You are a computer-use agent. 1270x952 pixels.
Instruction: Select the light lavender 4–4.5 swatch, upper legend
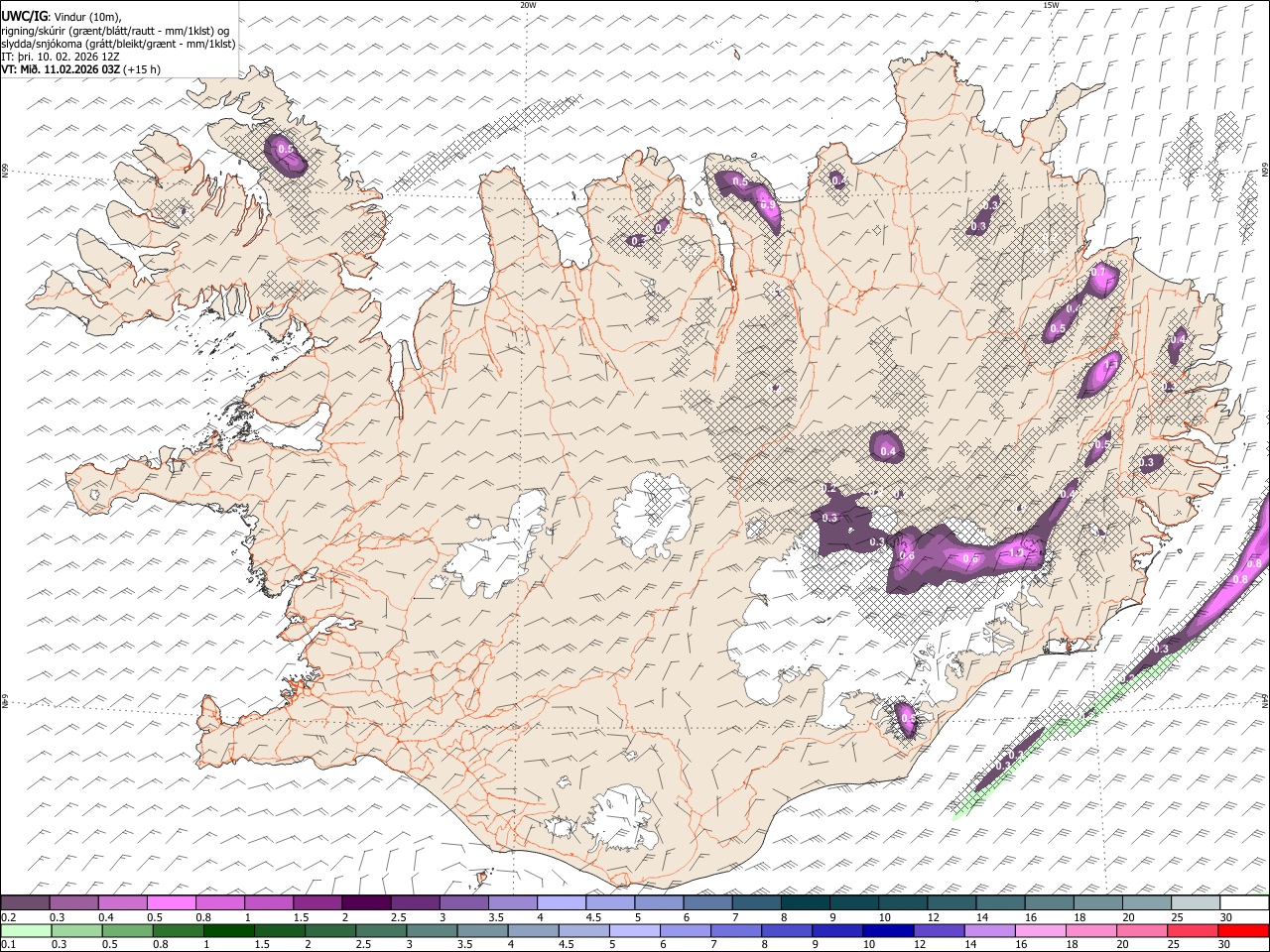561,902
